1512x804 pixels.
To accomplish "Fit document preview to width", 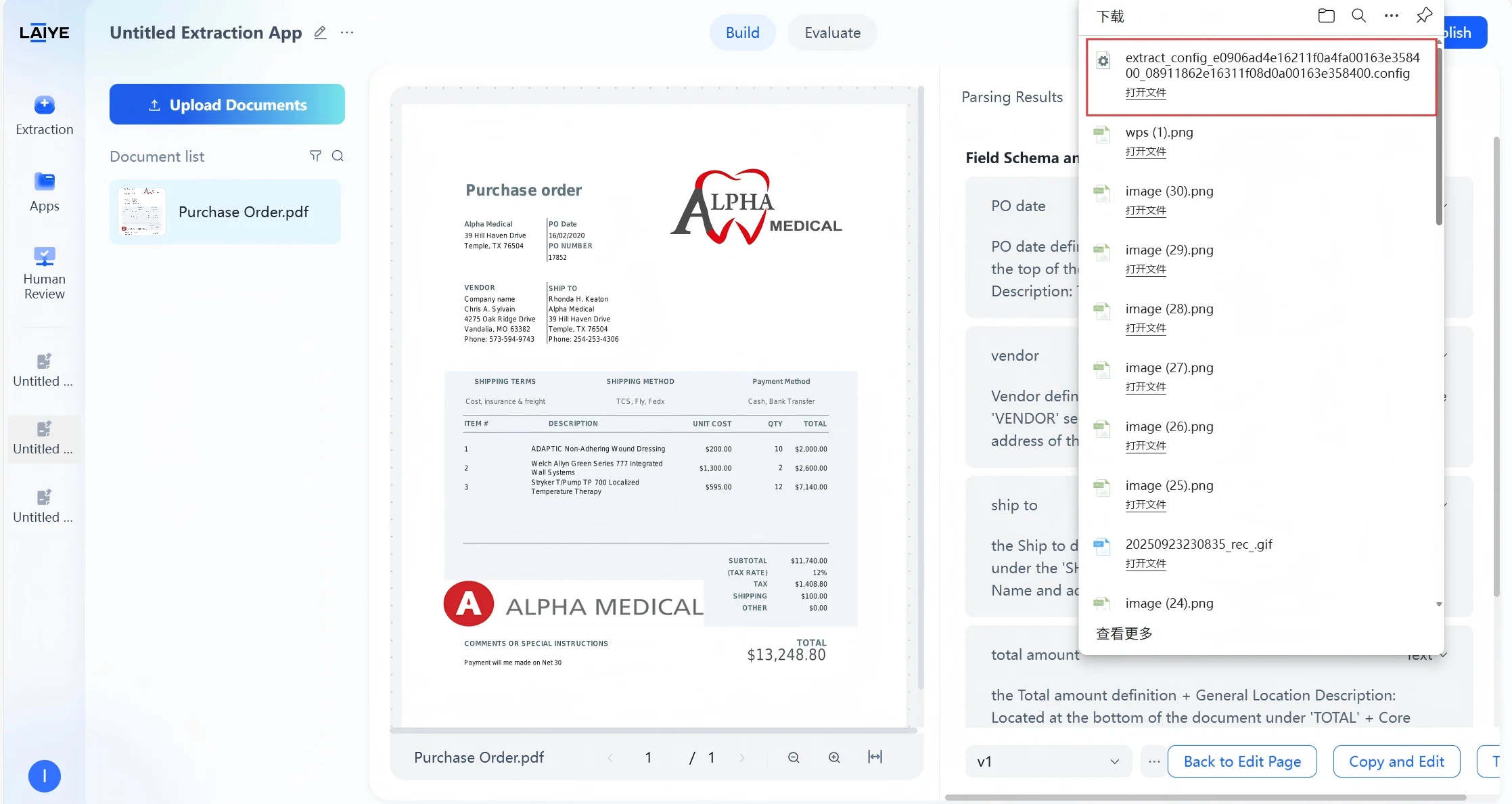I will pos(875,757).
